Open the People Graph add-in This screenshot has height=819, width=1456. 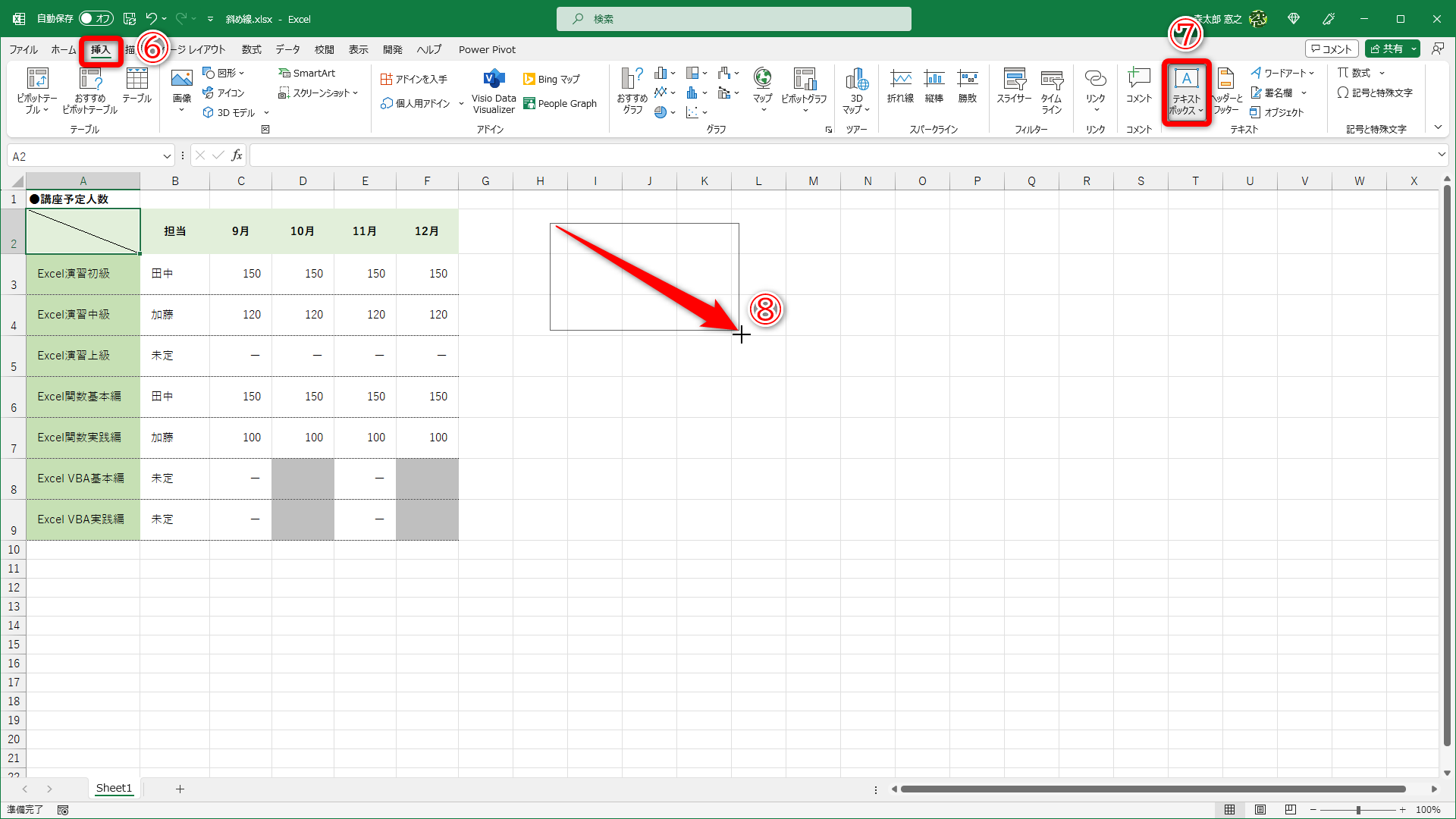(560, 104)
